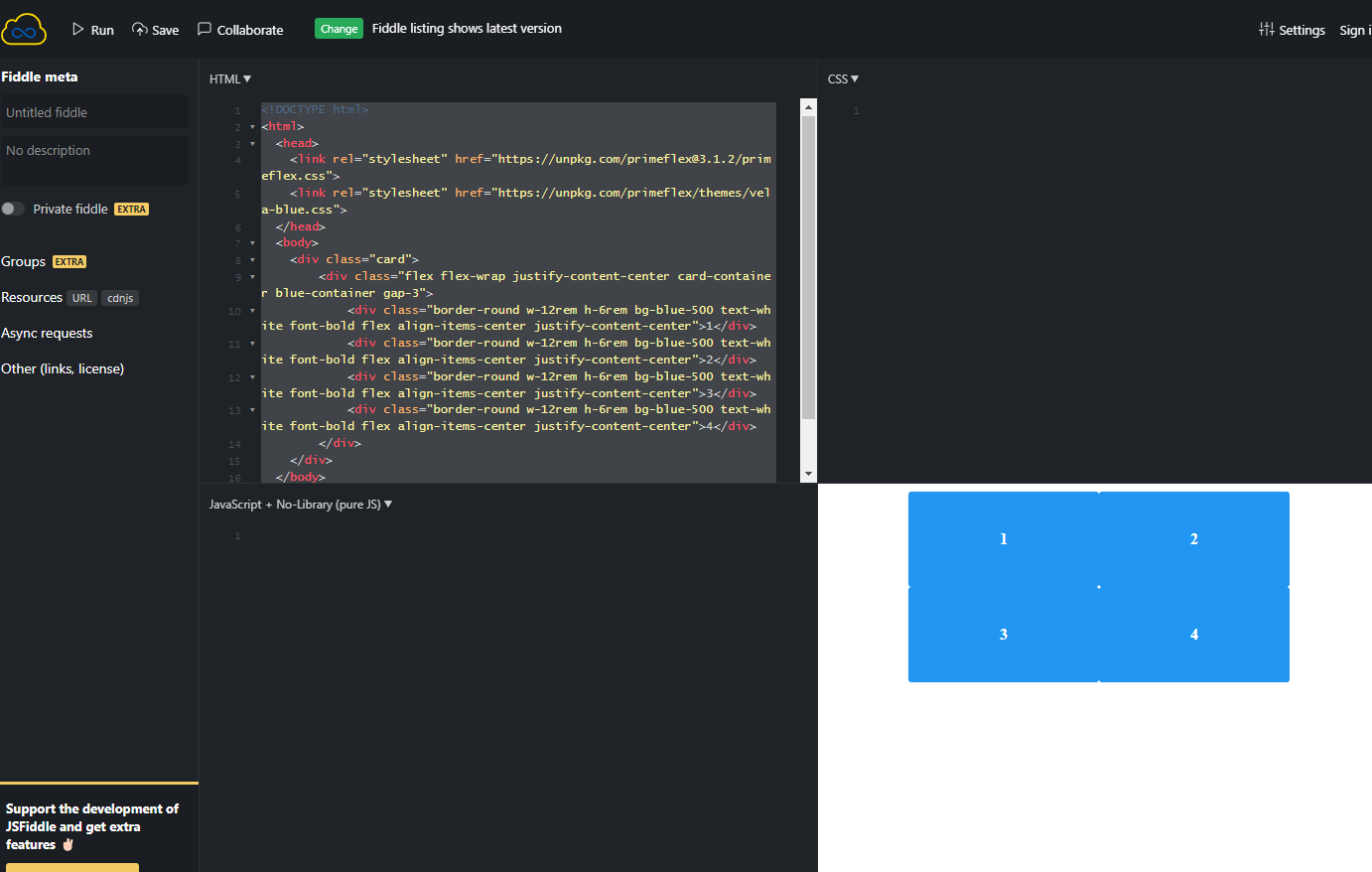Expand the Async requests section

tap(46, 333)
